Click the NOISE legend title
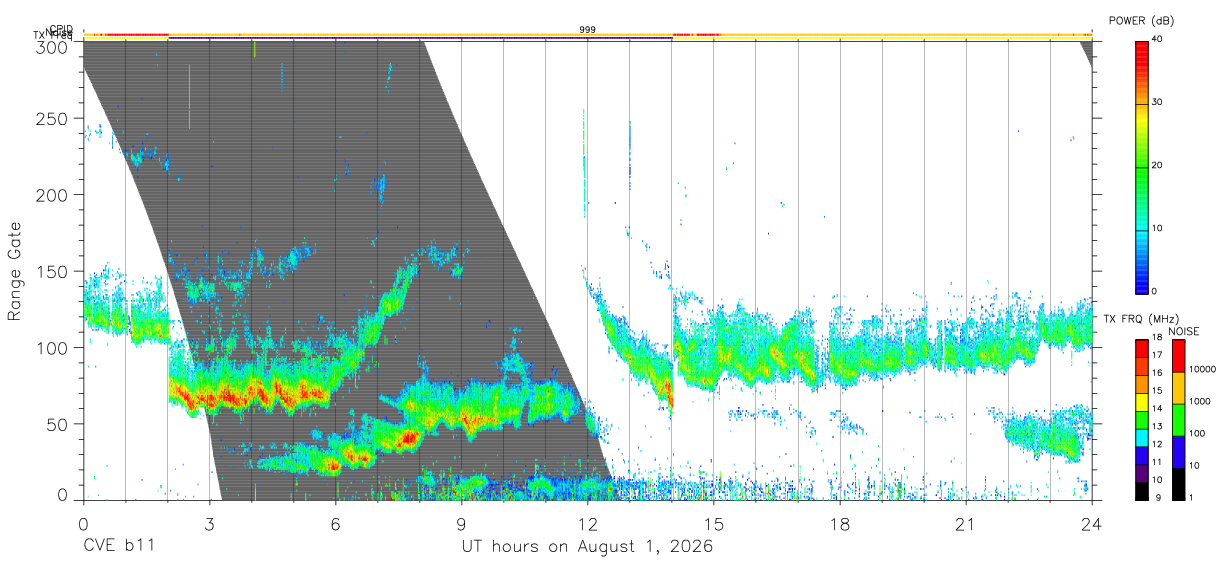The width and height of the screenshot is (1228, 567). tap(1184, 331)
